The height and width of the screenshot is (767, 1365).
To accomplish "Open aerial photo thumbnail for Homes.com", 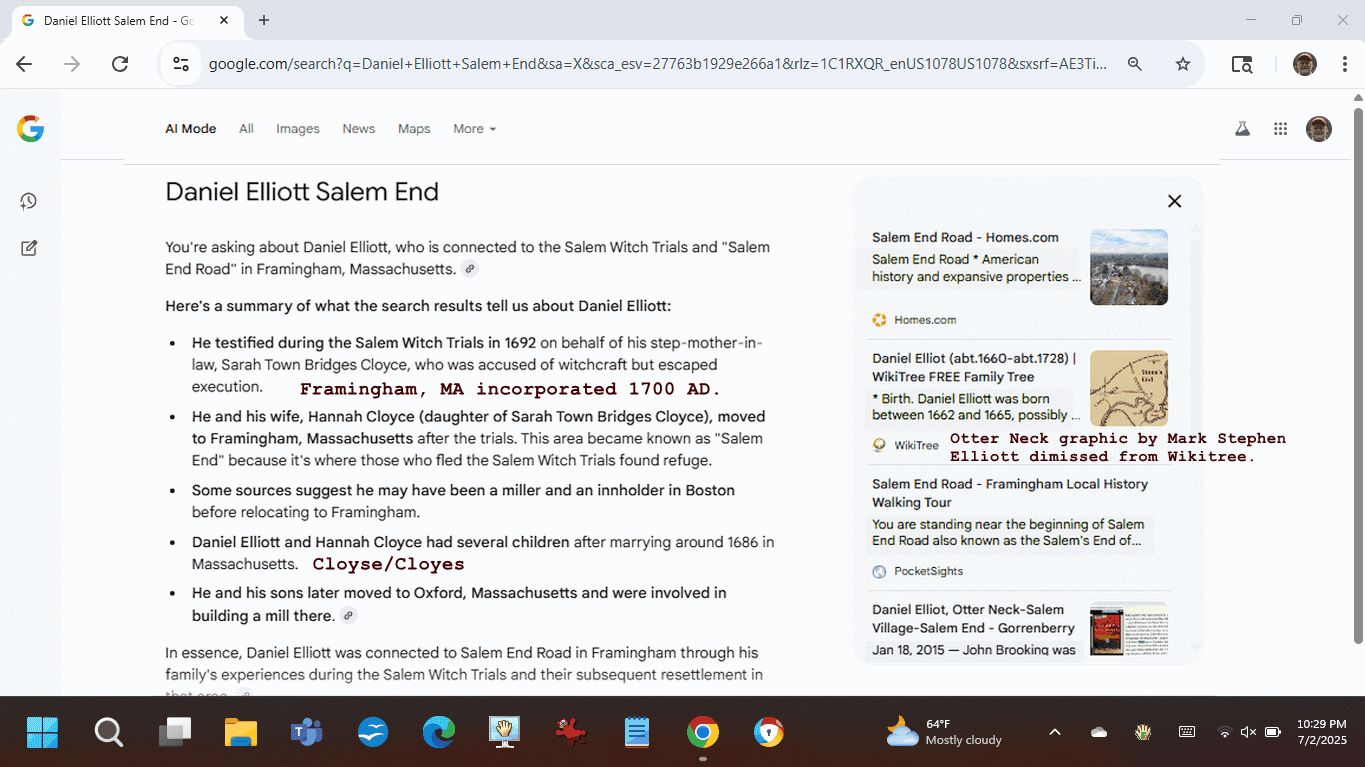I will point(1129,267).
